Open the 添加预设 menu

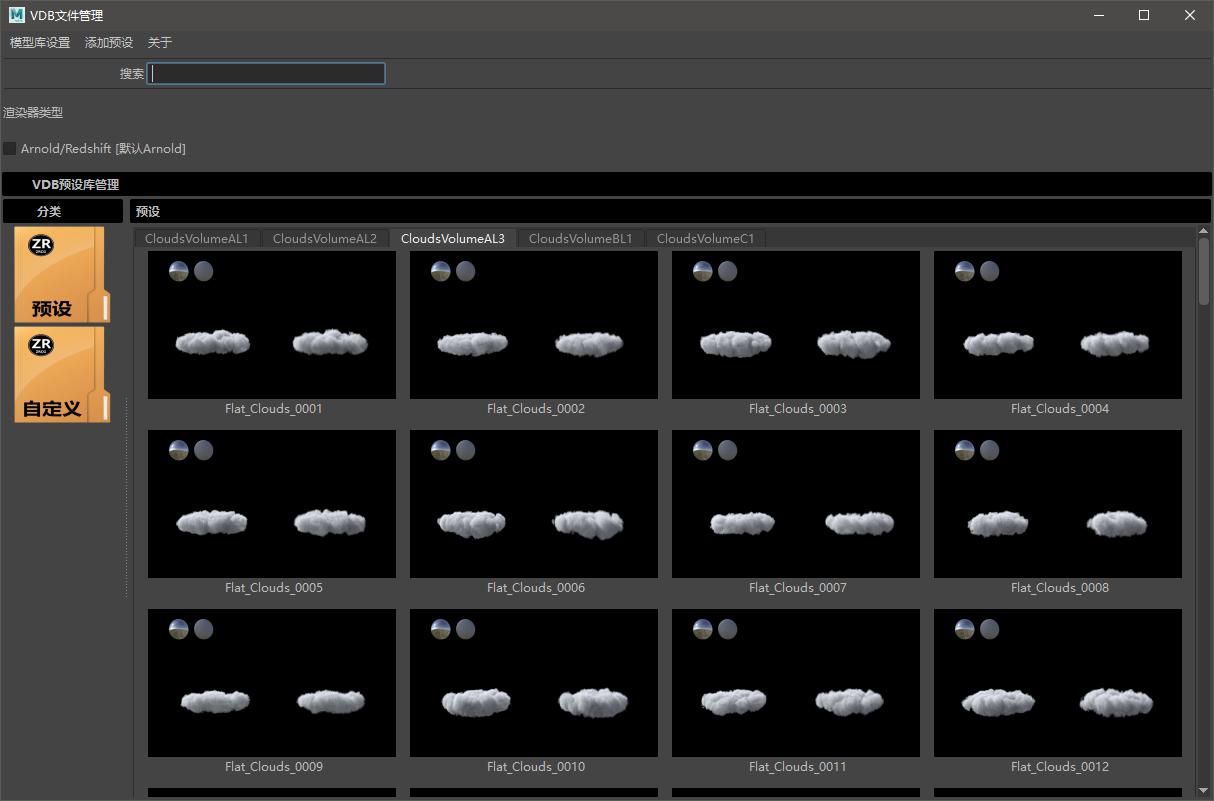tap(109, 43)
